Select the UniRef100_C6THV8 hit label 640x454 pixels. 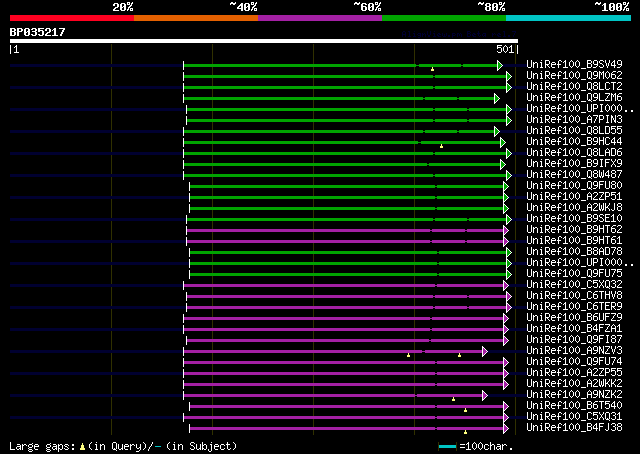pyautogui.click(x=574, y=296)
